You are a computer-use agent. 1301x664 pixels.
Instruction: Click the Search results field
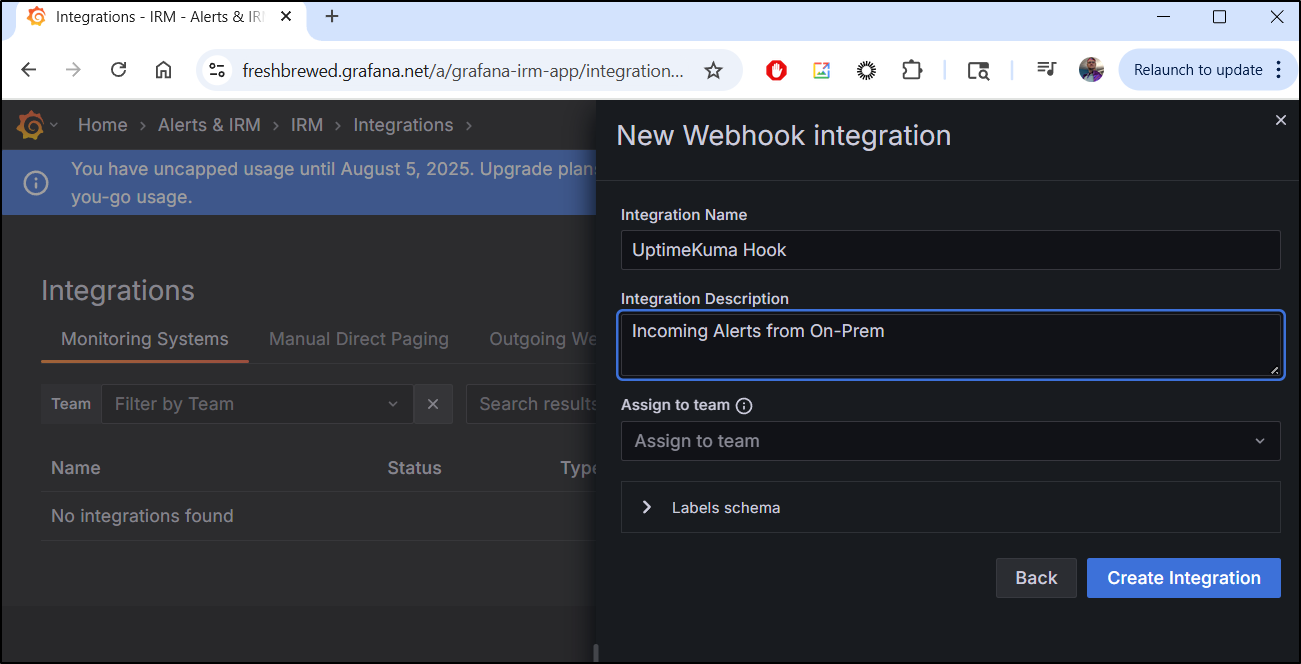tap(532, 404)
